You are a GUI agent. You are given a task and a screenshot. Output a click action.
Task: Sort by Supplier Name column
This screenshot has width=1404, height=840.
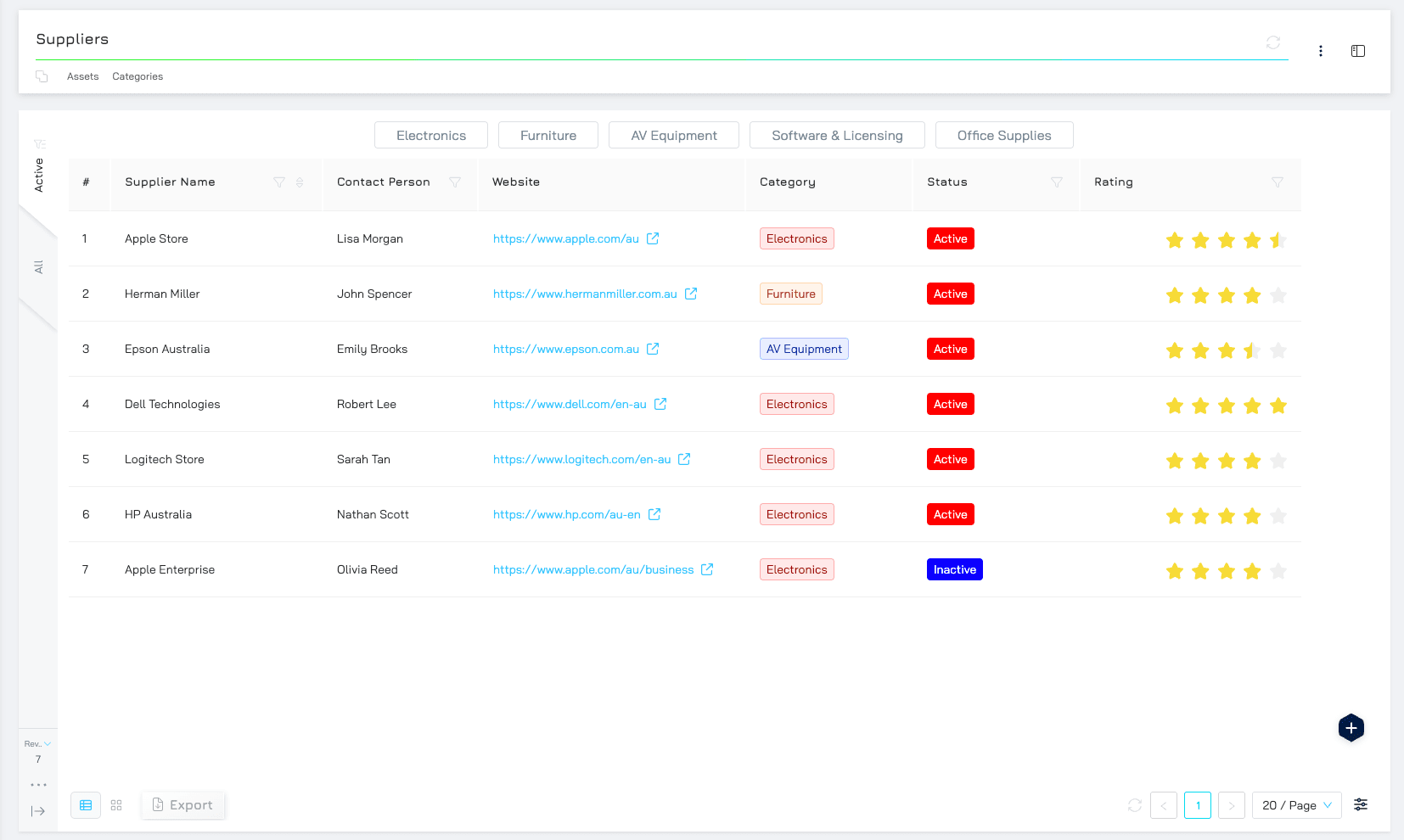coord(300,182)
